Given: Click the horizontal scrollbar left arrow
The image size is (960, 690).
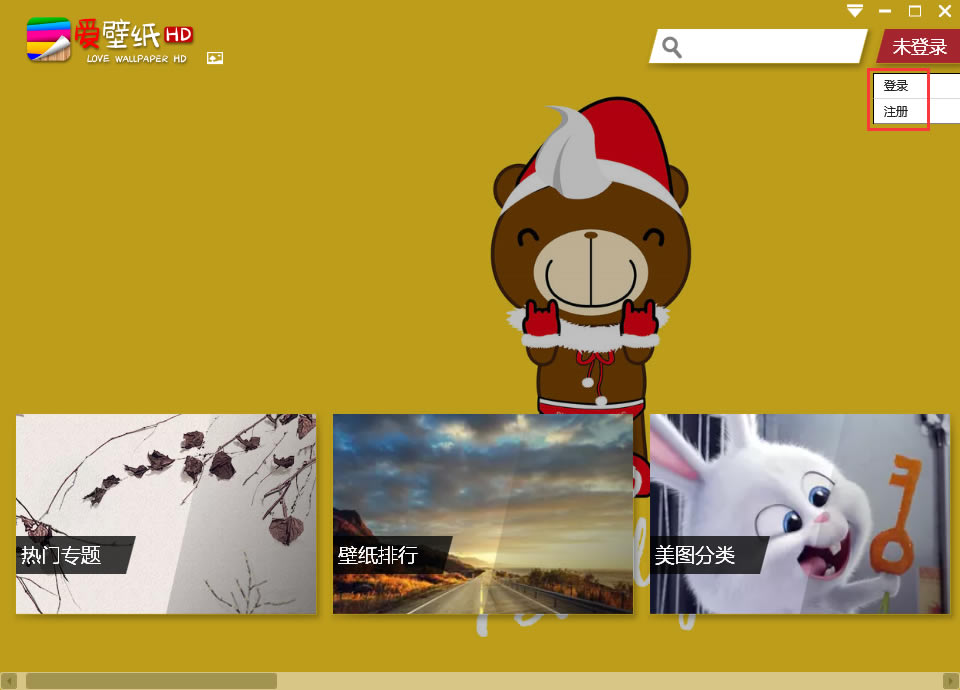Looking at the screenshot, I should tap(9, 681).
